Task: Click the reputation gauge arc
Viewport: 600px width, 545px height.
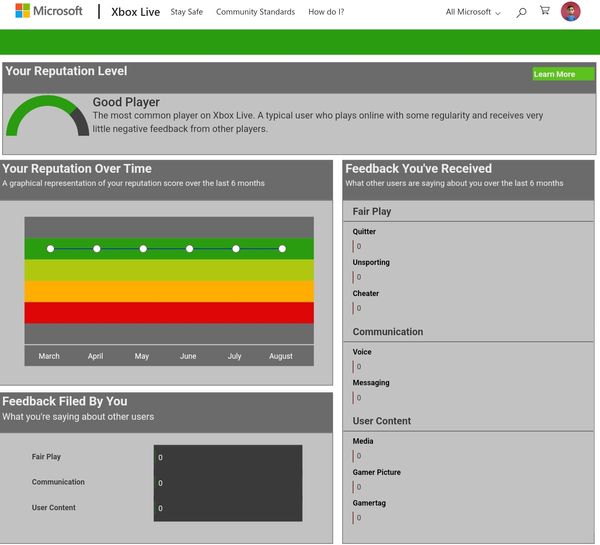Action: pos(47,116)
